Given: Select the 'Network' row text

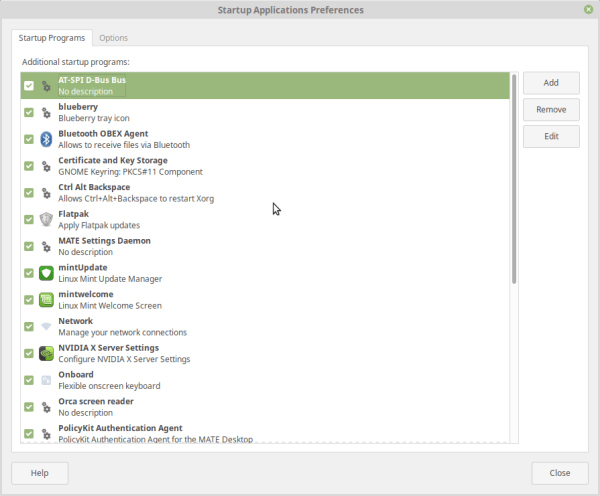Looking at the screenshot, I should point(122,327).
